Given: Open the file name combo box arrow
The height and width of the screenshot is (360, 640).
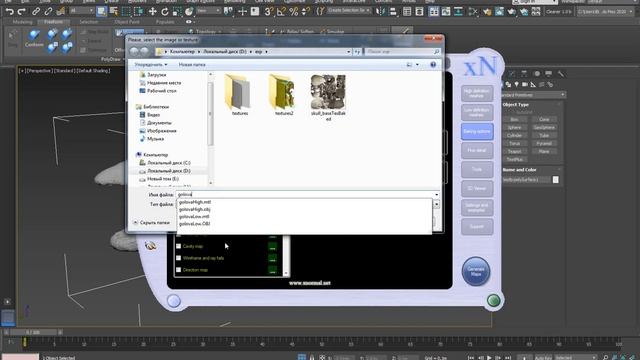Looking at the screenshot, I should (436, 195).
